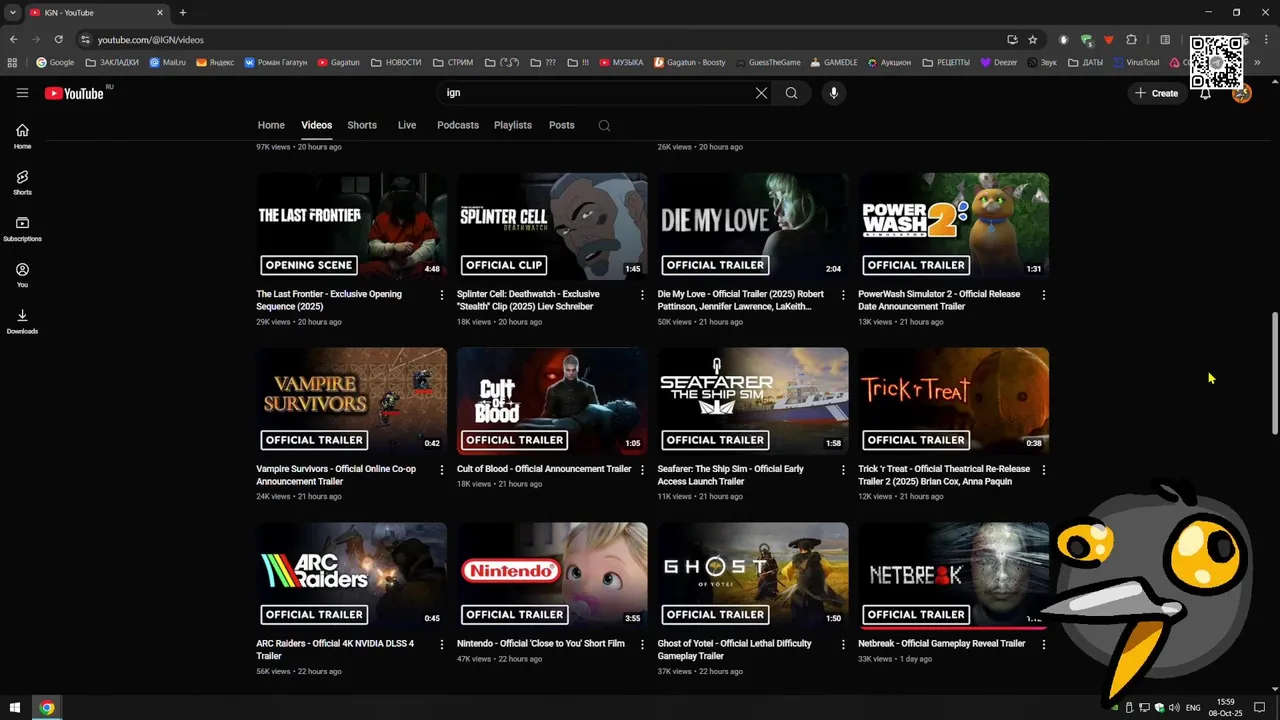
Task: Open the НОВОСТИ bookmark folder
Action: tap(396, 62)
